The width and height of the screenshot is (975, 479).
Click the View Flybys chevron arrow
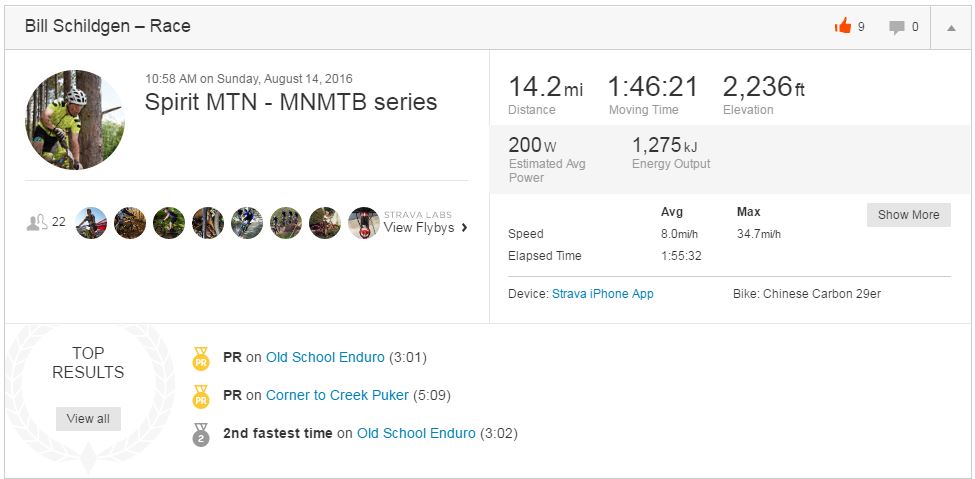465,228
